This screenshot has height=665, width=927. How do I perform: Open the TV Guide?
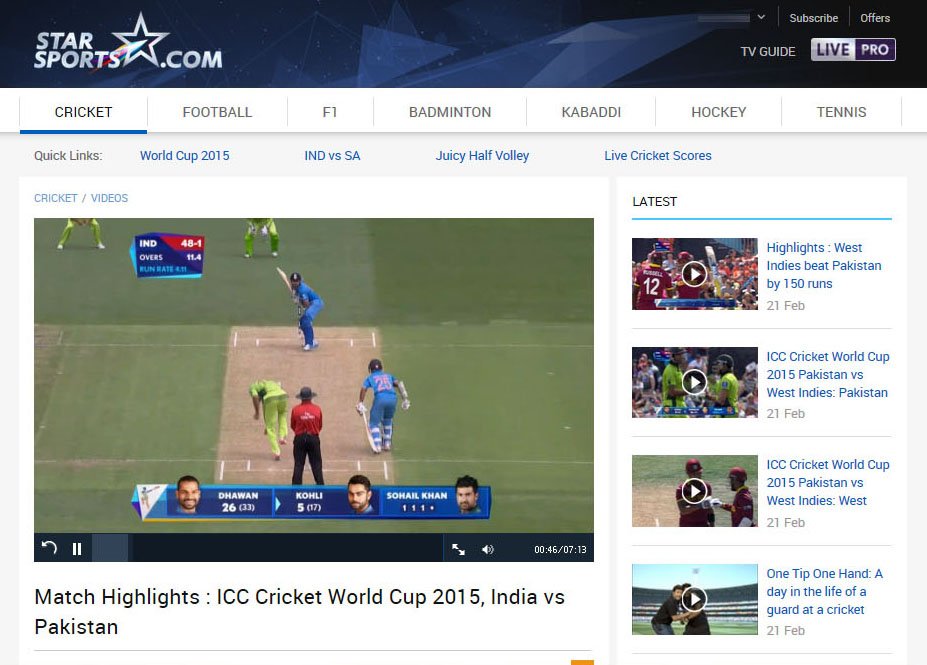pos(768,52)
